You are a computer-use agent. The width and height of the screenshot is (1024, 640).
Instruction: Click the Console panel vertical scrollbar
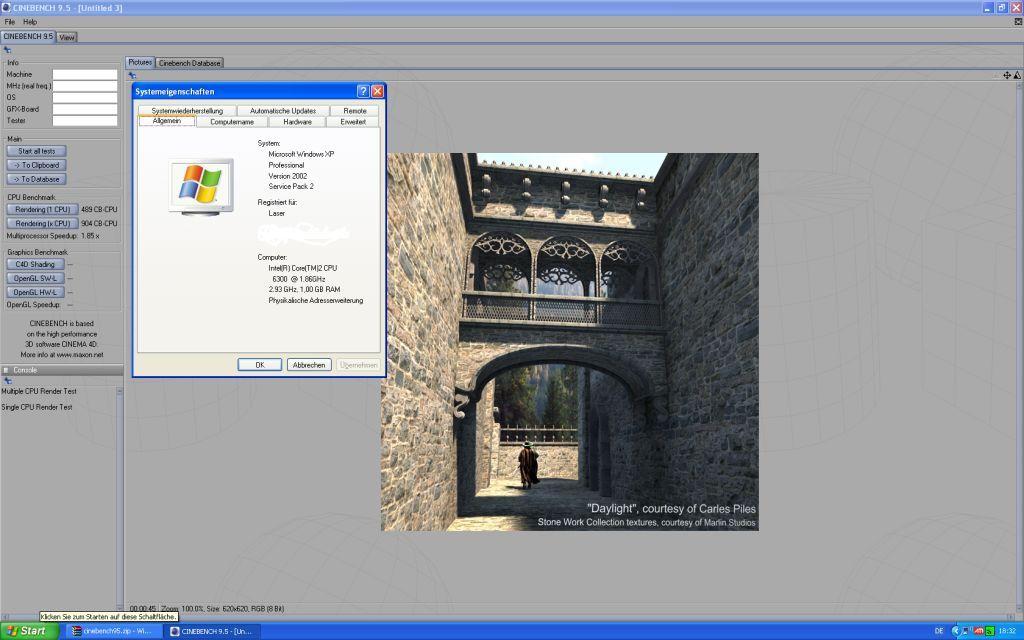[x=120, y=499]
